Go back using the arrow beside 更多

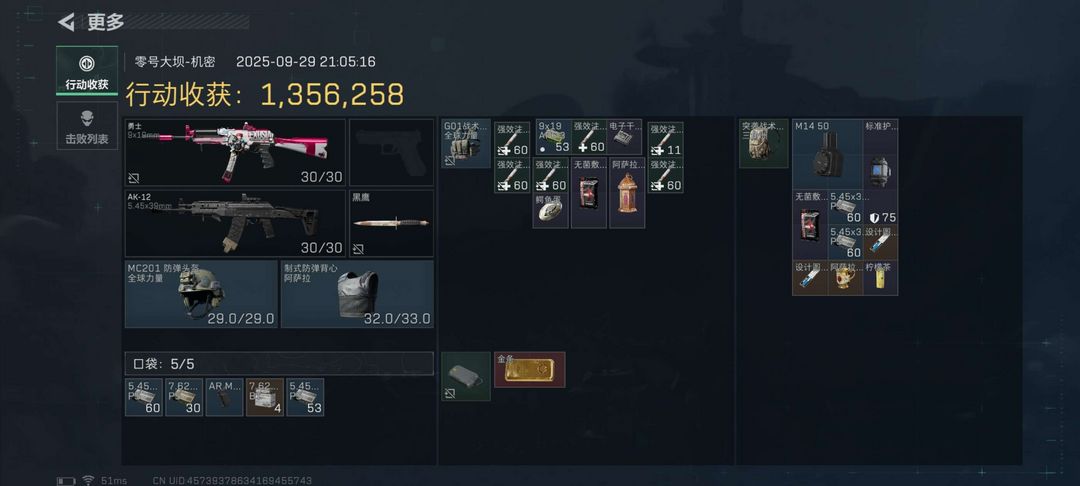(66, 22)
